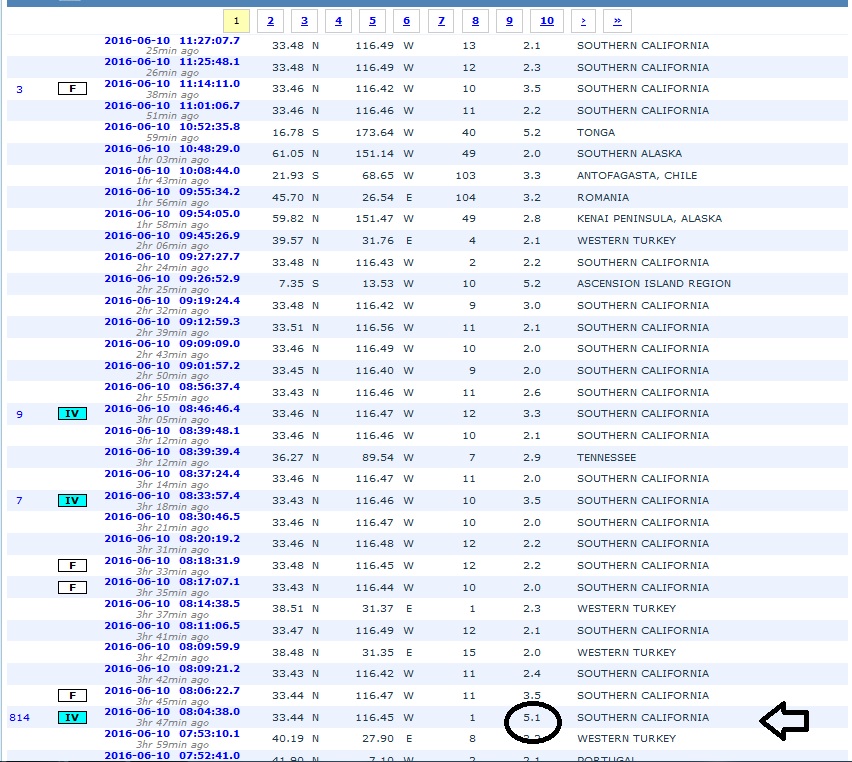This screenshot has height=762, width=852.
Task: Click the 9 felt reports count link
Action: pos(19,414)
